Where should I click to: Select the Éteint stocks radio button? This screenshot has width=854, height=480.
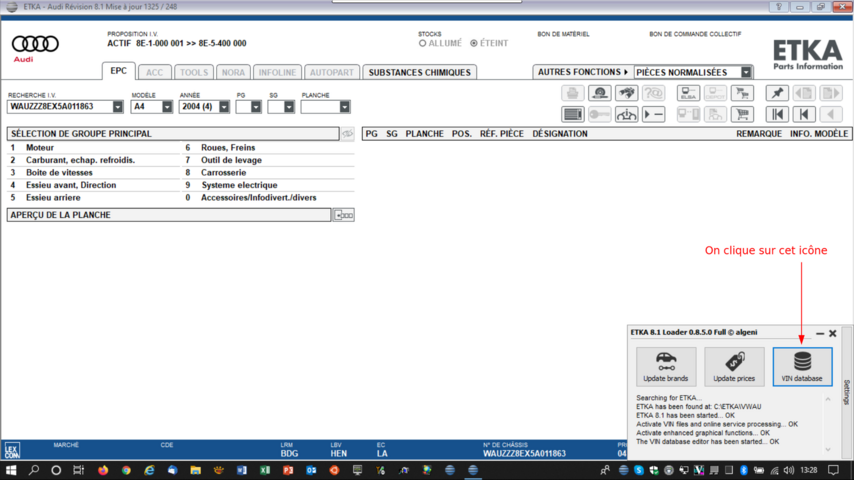[x=474, y=44]
